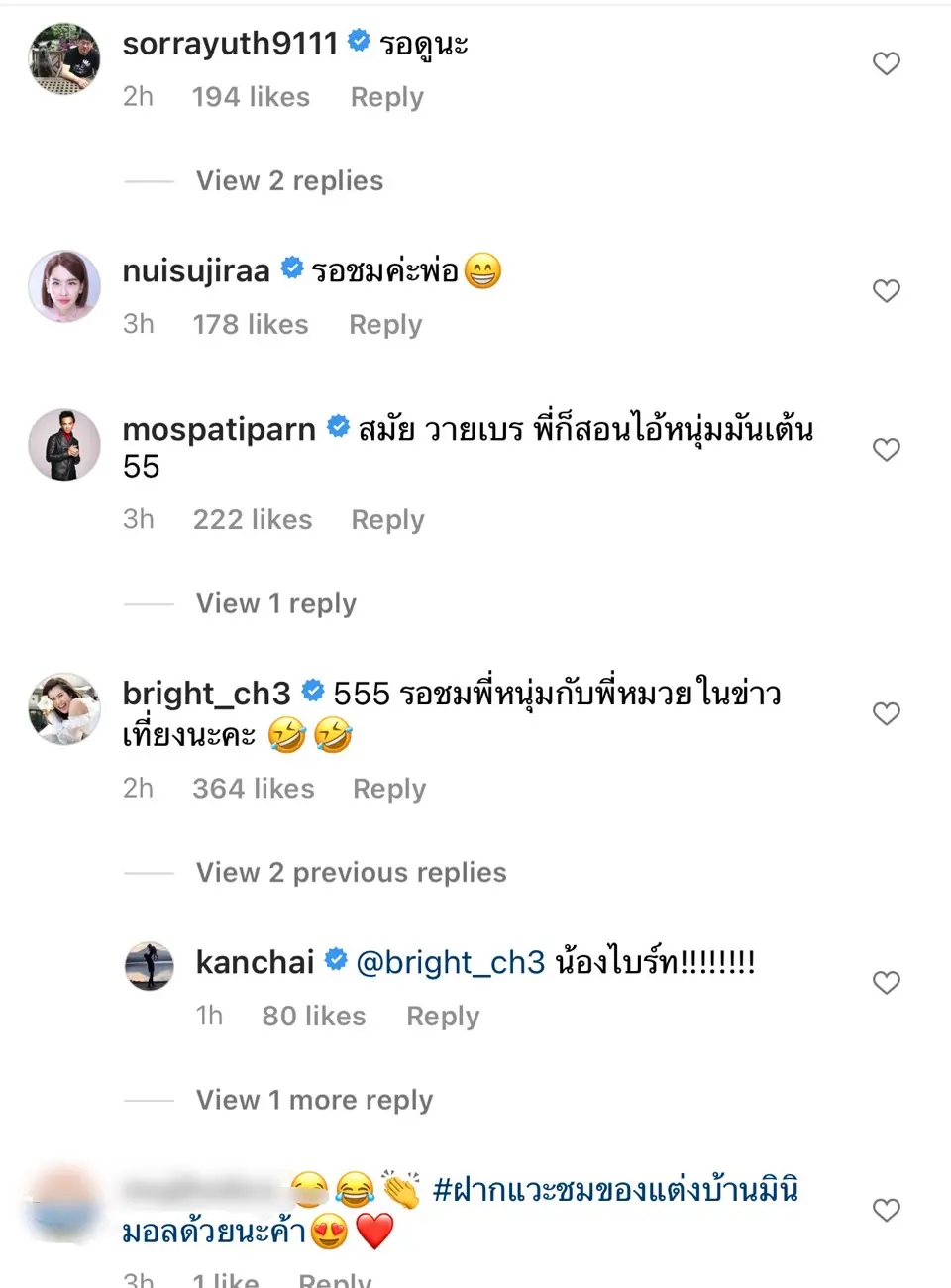Expand 1 more reply below kanchai
The image size is (951, 1288).
click(314, 1101)
